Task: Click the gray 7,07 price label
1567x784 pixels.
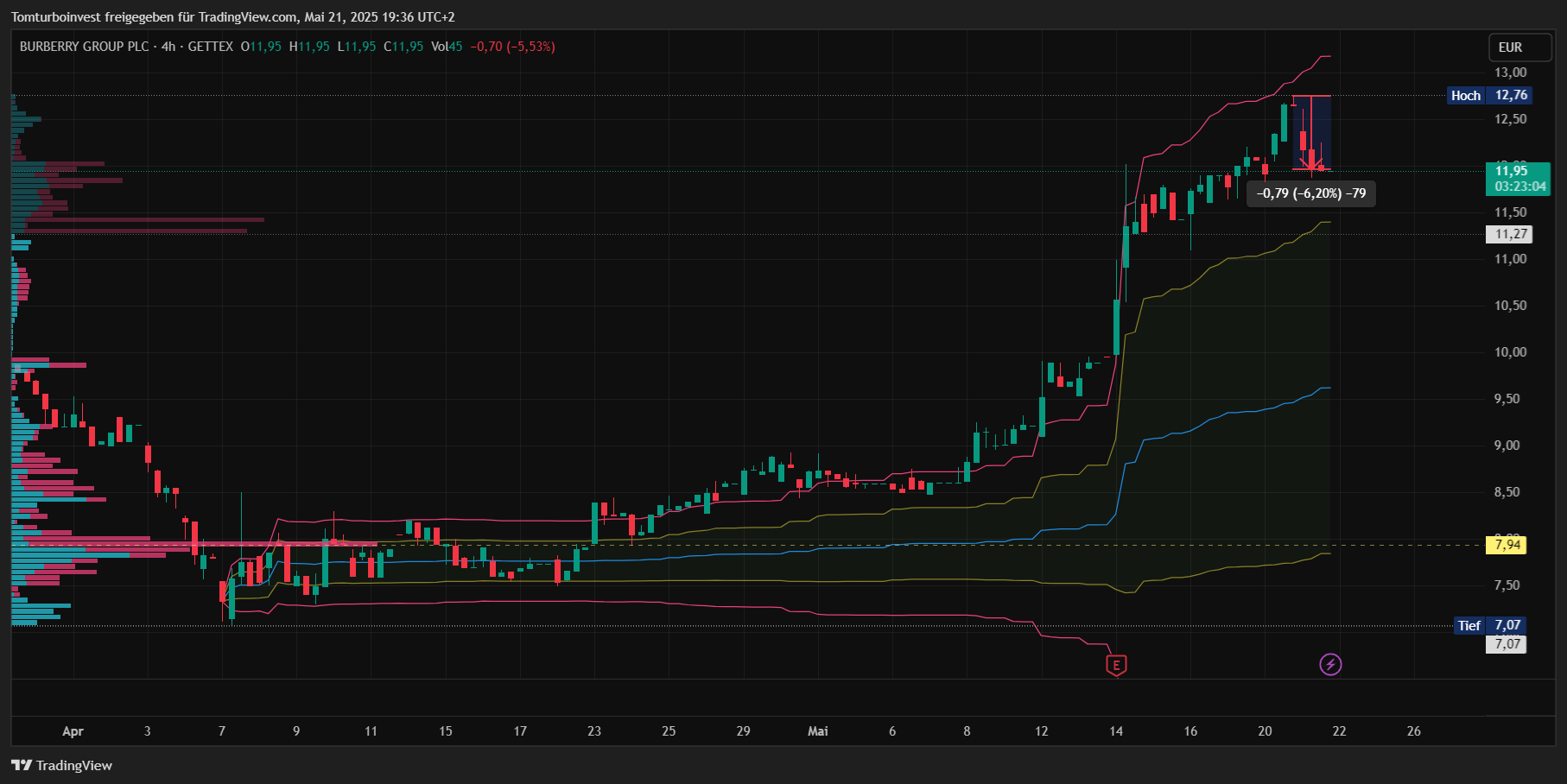Action: pos(1506,644)
